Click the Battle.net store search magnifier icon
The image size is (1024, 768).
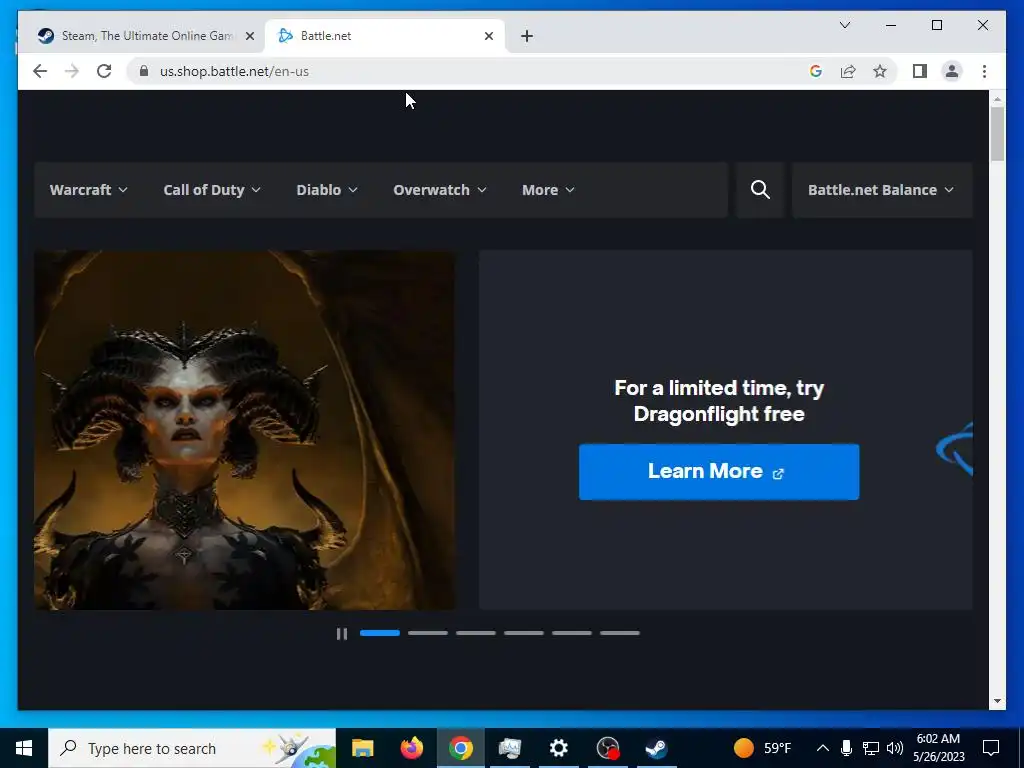point(760,190)
